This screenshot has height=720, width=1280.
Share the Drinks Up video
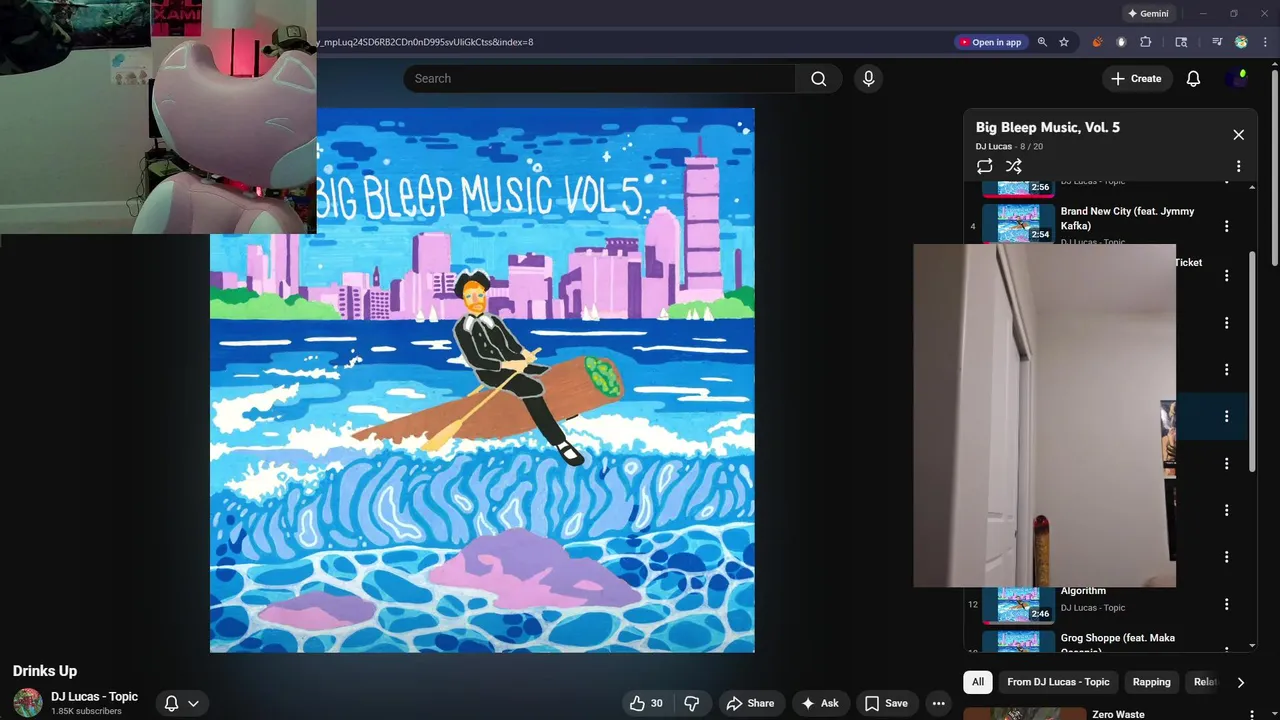point(750,703)
